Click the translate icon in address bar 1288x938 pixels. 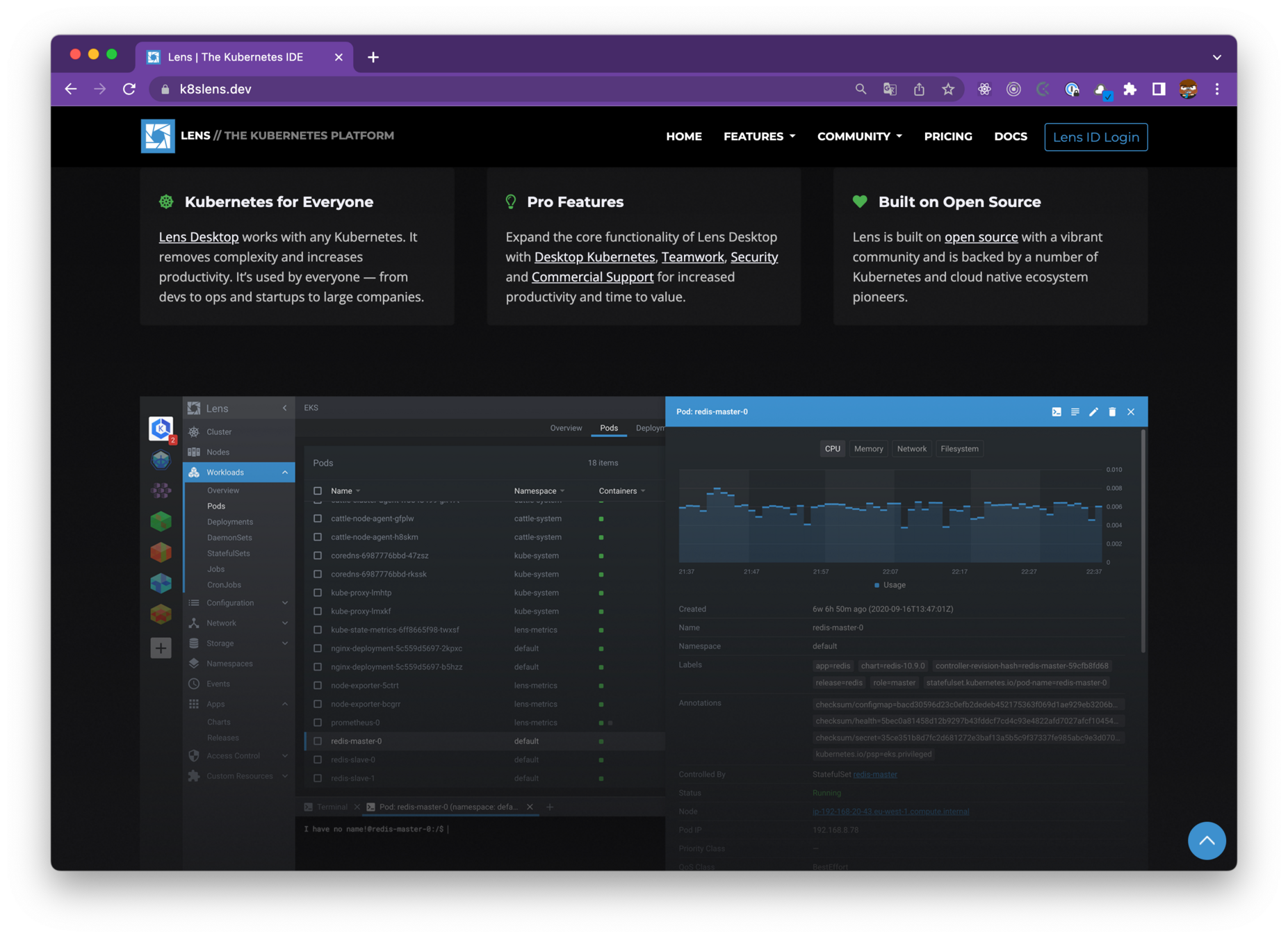point(890,89)
